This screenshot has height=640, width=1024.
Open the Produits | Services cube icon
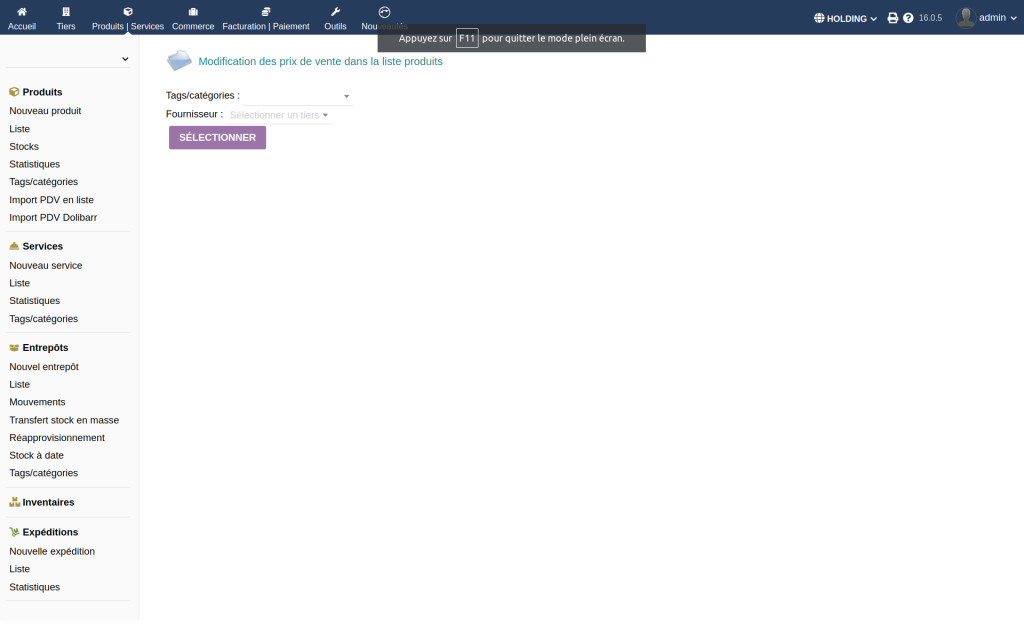(128, 12)
